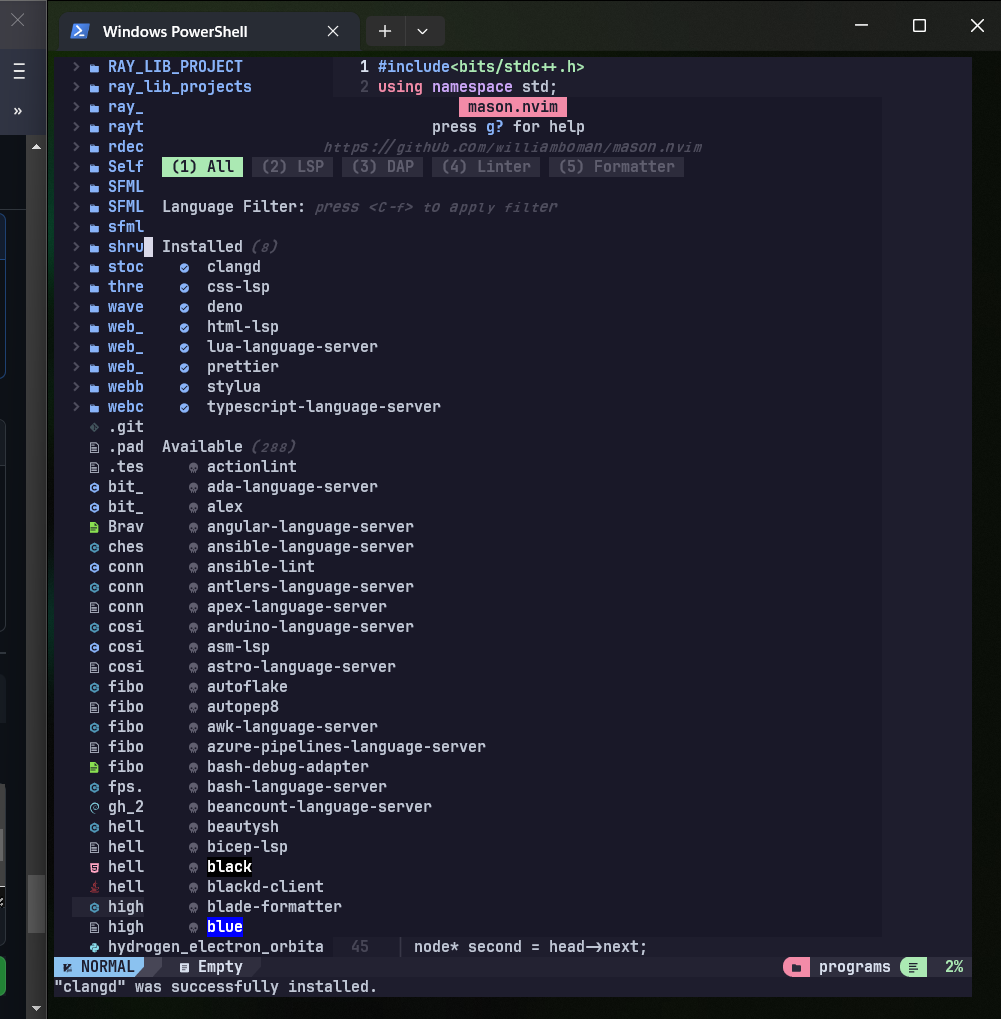Click the markdown file icon beside Brav
The height and width of the screenshot is (1019, 1001).
[93, 526]
